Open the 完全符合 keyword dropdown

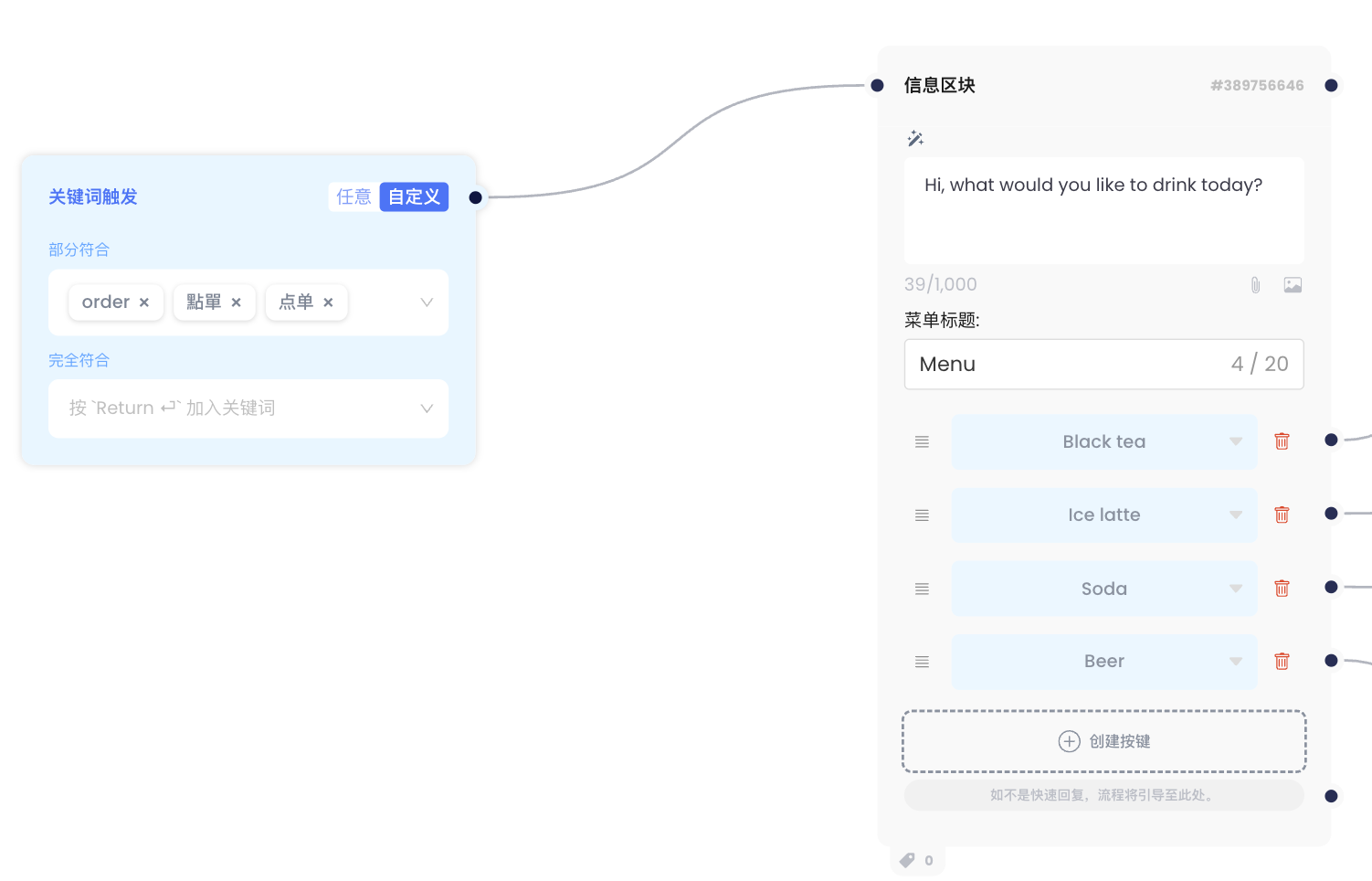pyautogui.click(x=426, y=409)
